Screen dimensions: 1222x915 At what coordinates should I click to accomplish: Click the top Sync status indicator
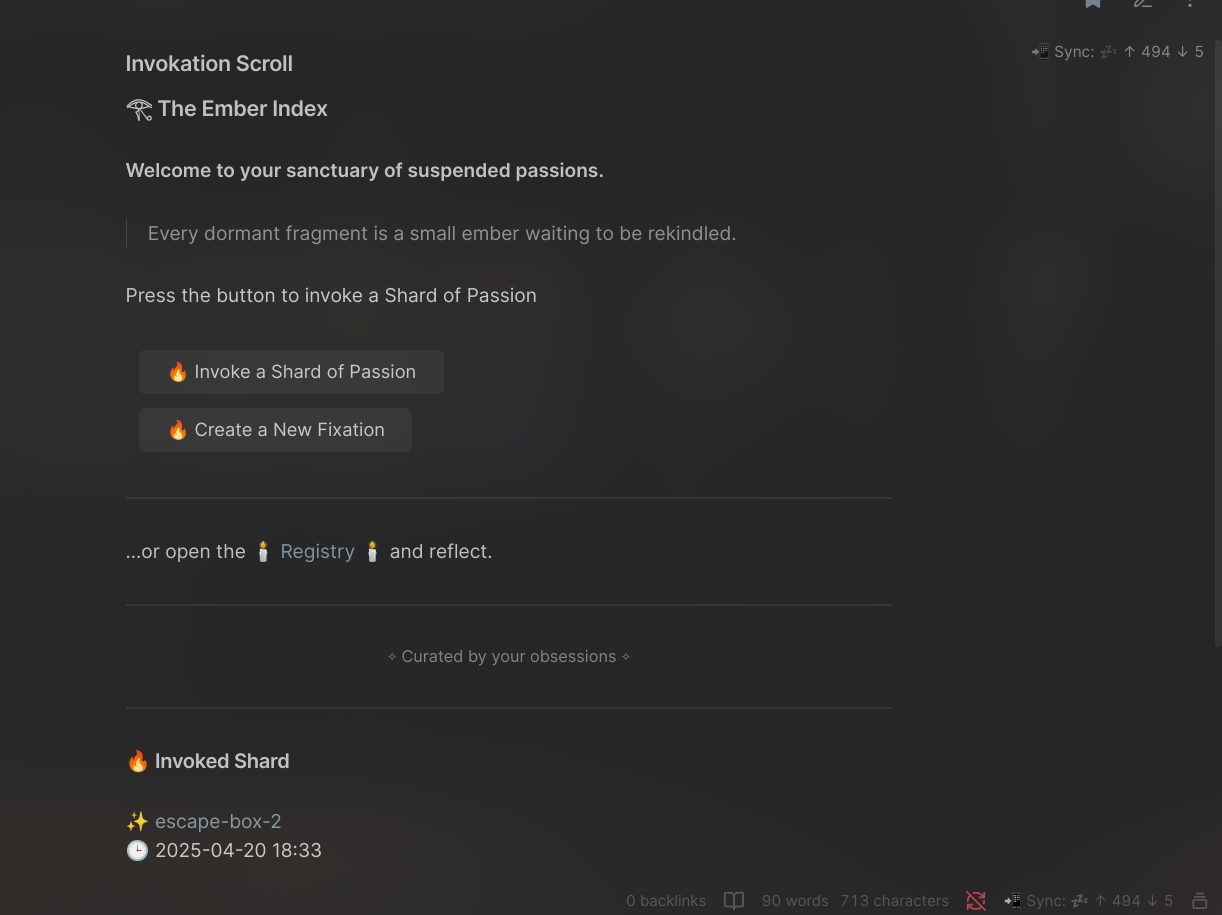coord(1117,52)
